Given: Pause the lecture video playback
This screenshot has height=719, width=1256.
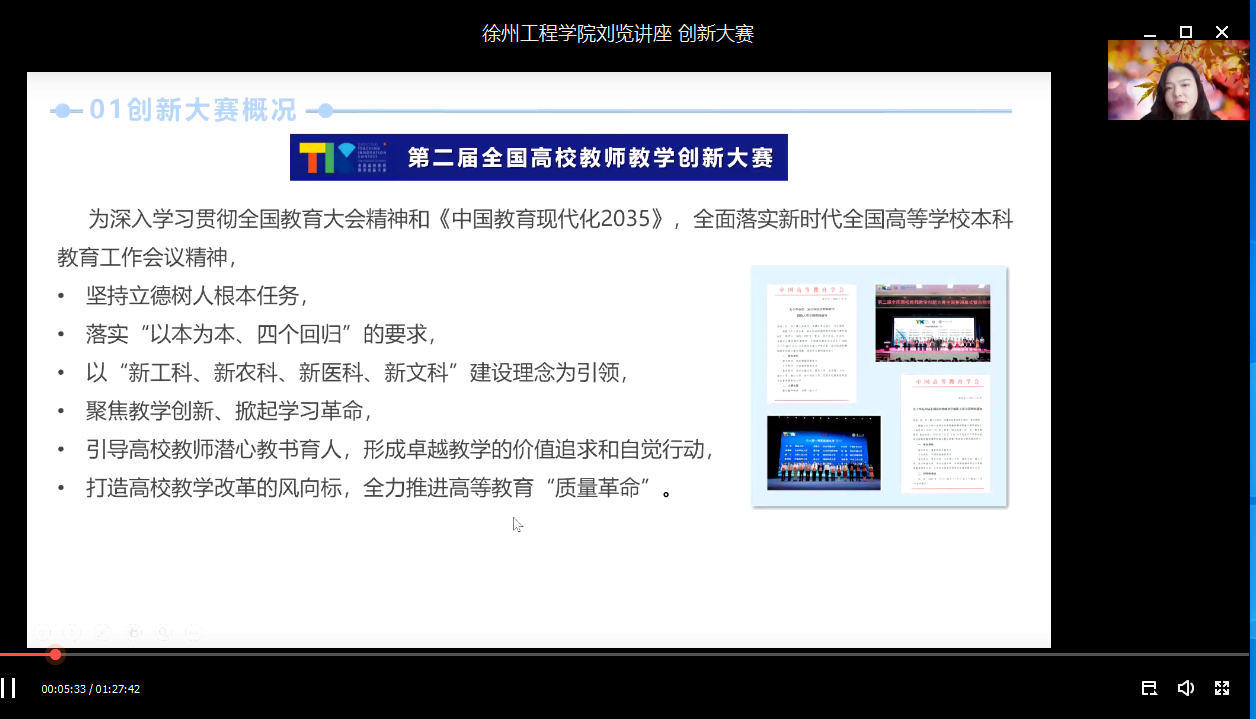Looking at the screenshot, I should (9, 688).
